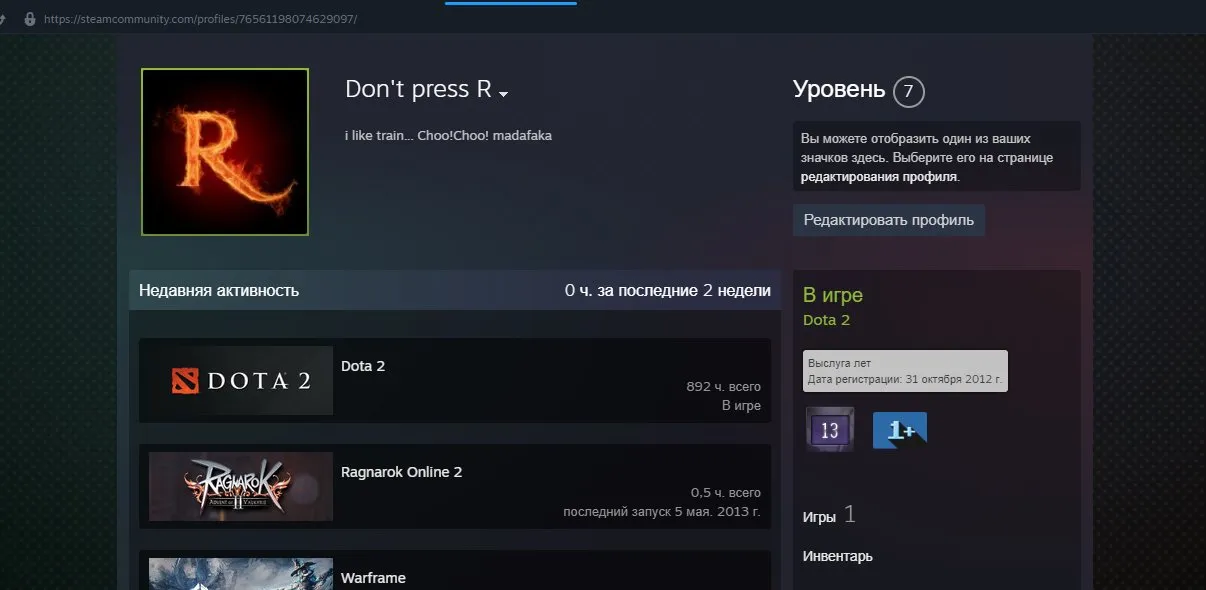Image resolution: width=1206 pixels, height=590 pixels.
Task: Open the Инвентарь inventory link
Action: 837,556
